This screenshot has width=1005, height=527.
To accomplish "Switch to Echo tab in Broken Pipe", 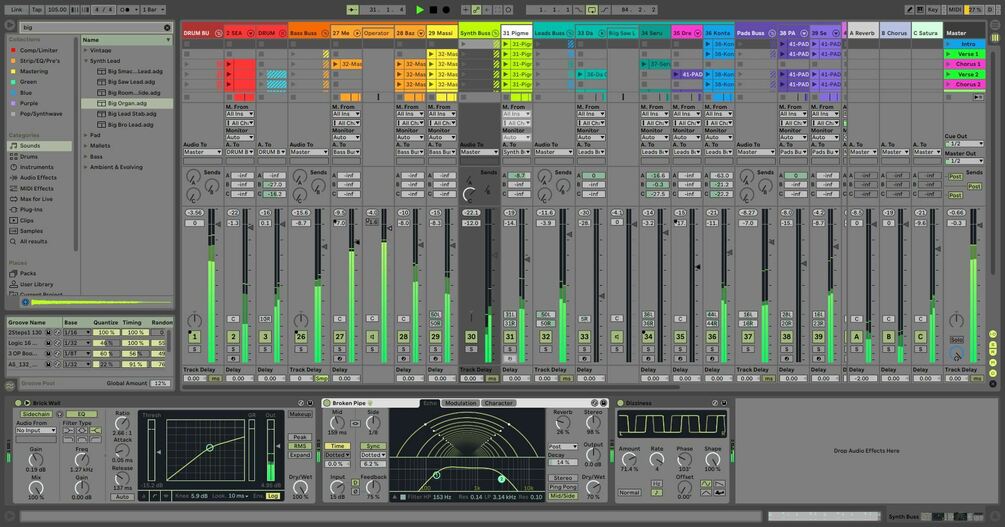I will [x=429, y=403].
